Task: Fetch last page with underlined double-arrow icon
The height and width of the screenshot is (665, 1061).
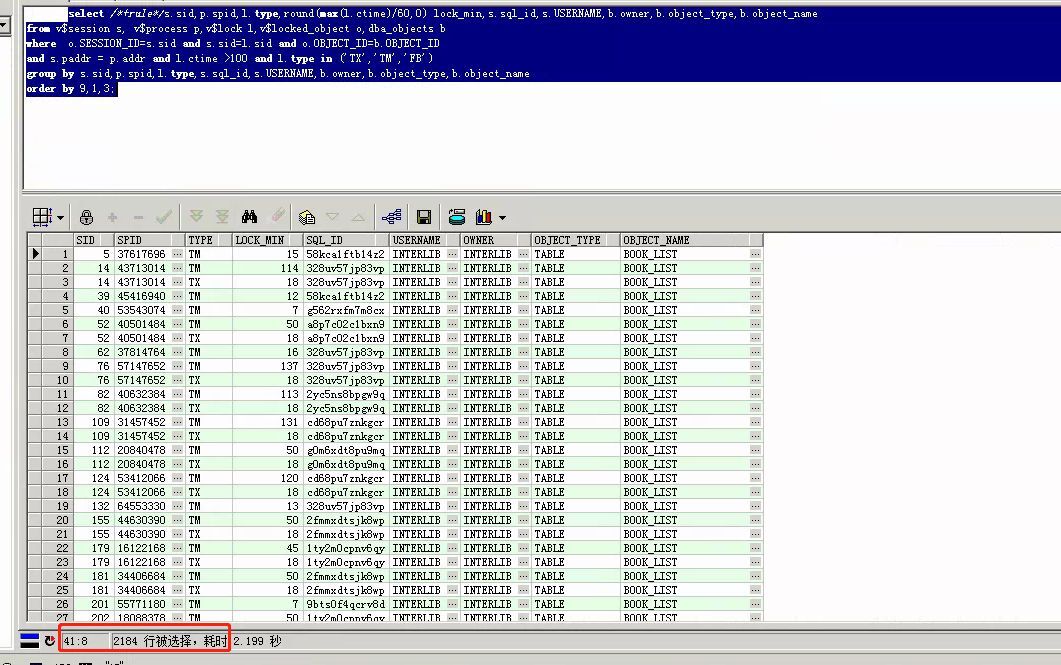Action: tap(222, 217)
